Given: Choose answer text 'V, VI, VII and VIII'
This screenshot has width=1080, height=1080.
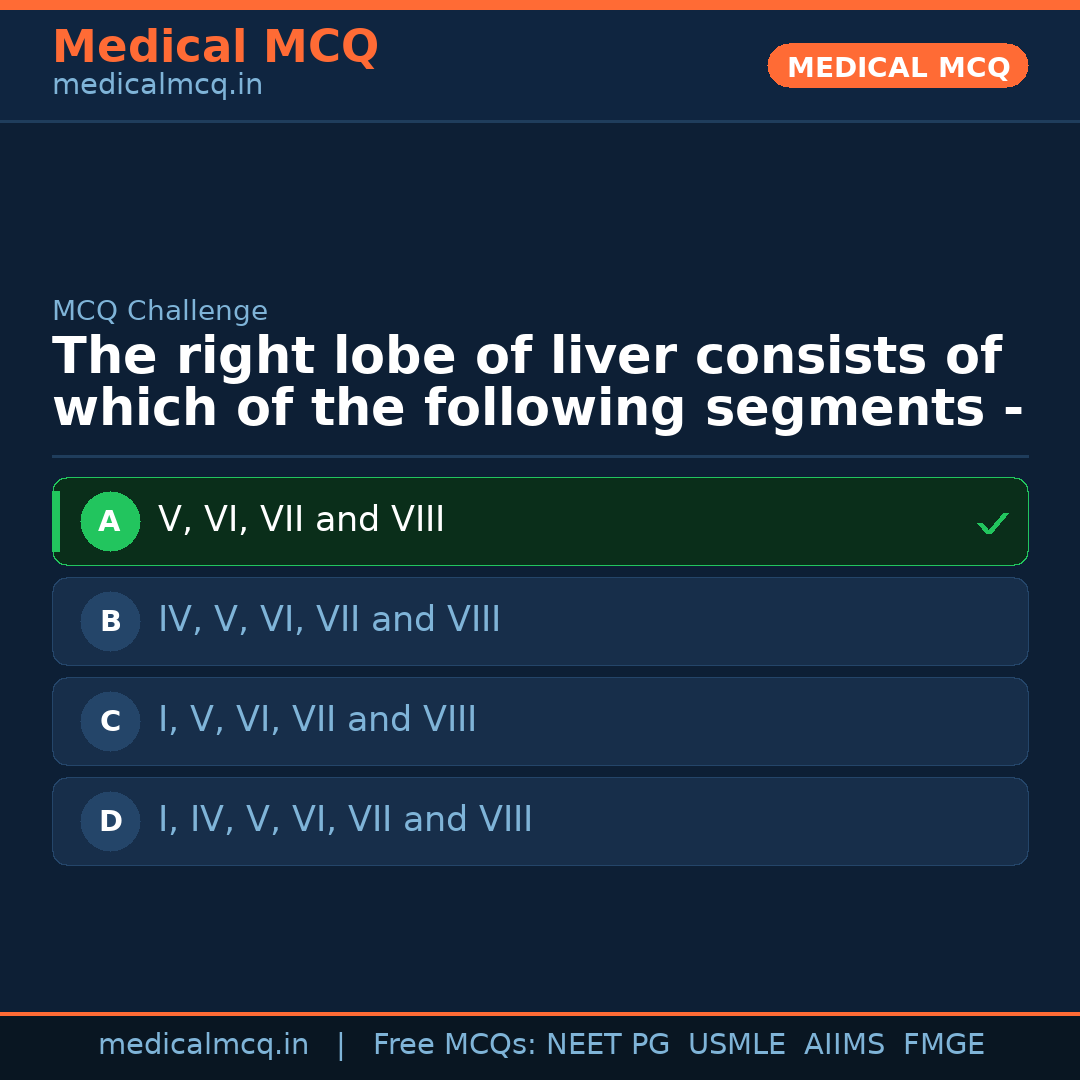Looking at the screenshot, I should coord(301,520).
